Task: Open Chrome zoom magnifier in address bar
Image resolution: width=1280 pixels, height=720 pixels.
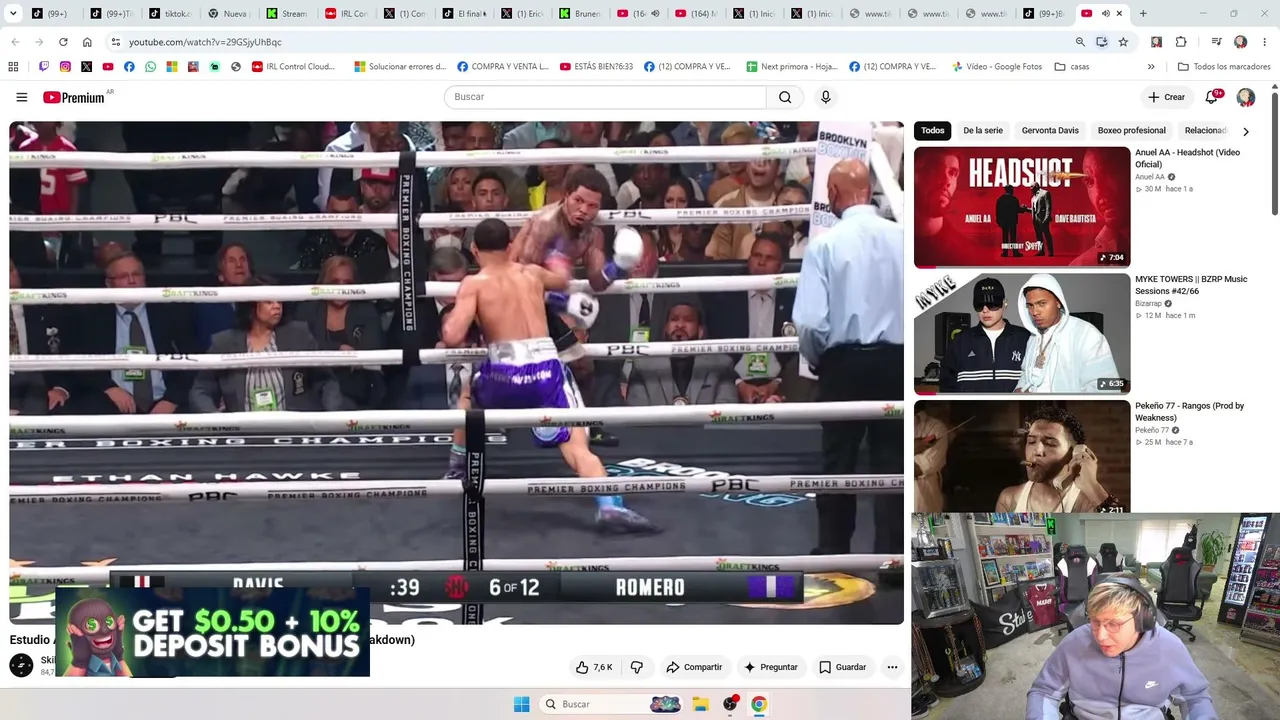Action: tap(1080, 42)
